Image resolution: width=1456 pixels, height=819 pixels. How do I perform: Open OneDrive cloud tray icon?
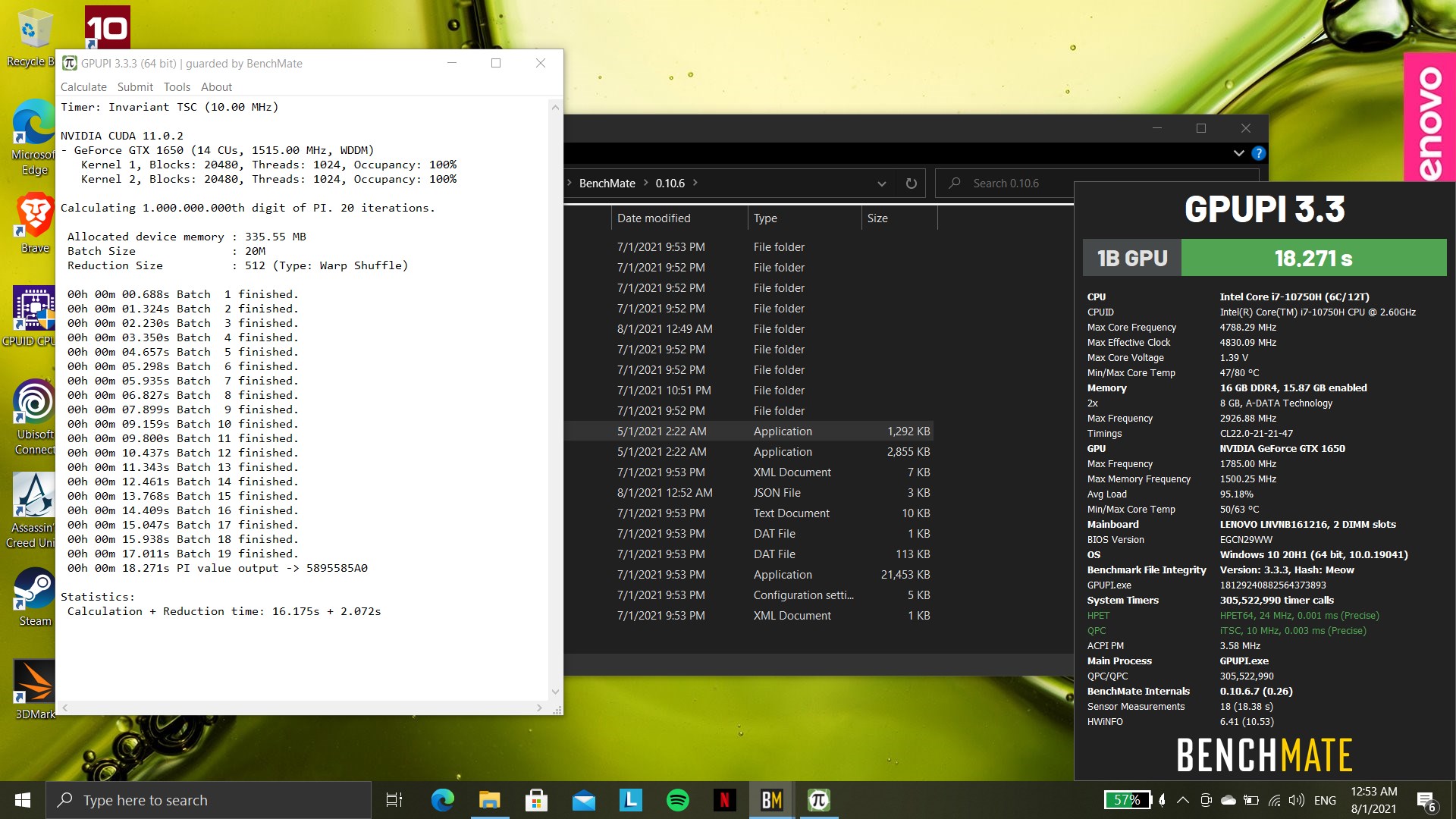(x=1228, y=800)
